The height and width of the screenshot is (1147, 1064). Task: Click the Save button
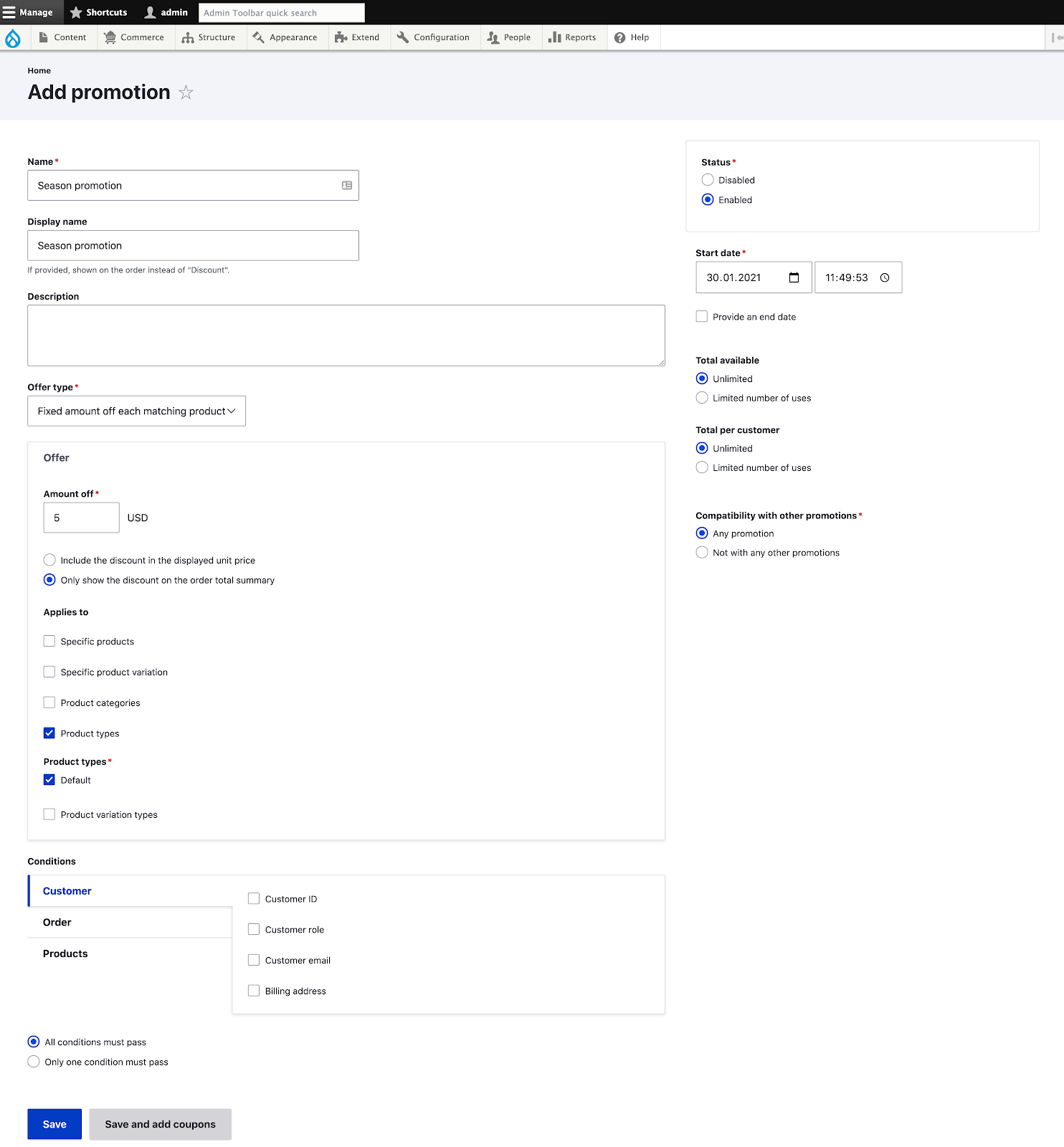click(54, 1124)
